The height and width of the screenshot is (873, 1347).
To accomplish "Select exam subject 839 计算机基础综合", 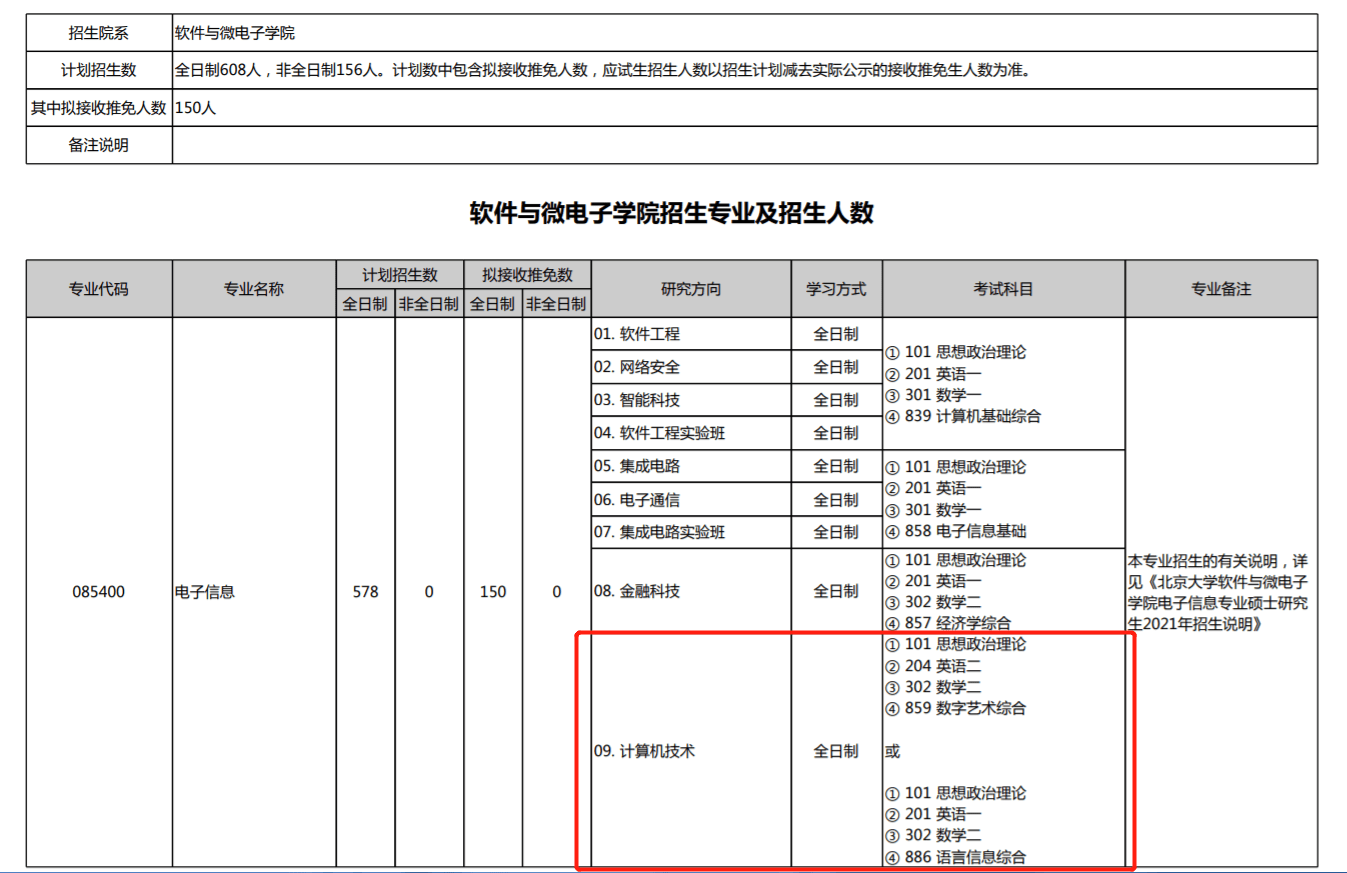I will [964, 416].
